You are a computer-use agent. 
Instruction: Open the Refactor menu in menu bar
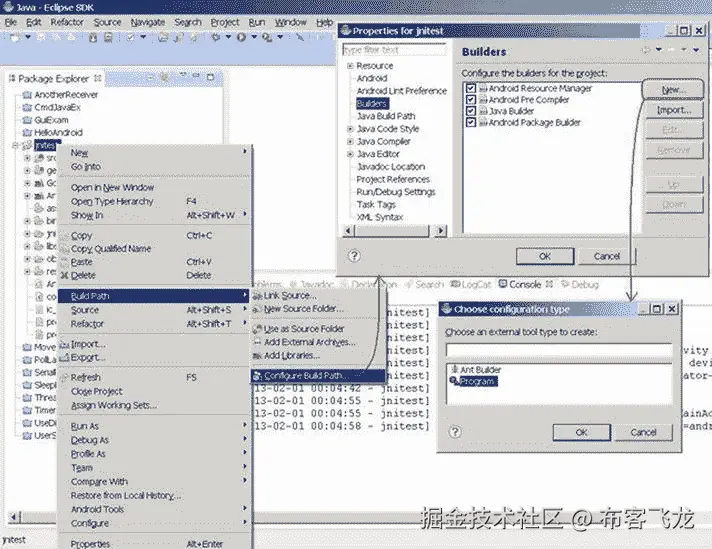(x=67, y=22)
